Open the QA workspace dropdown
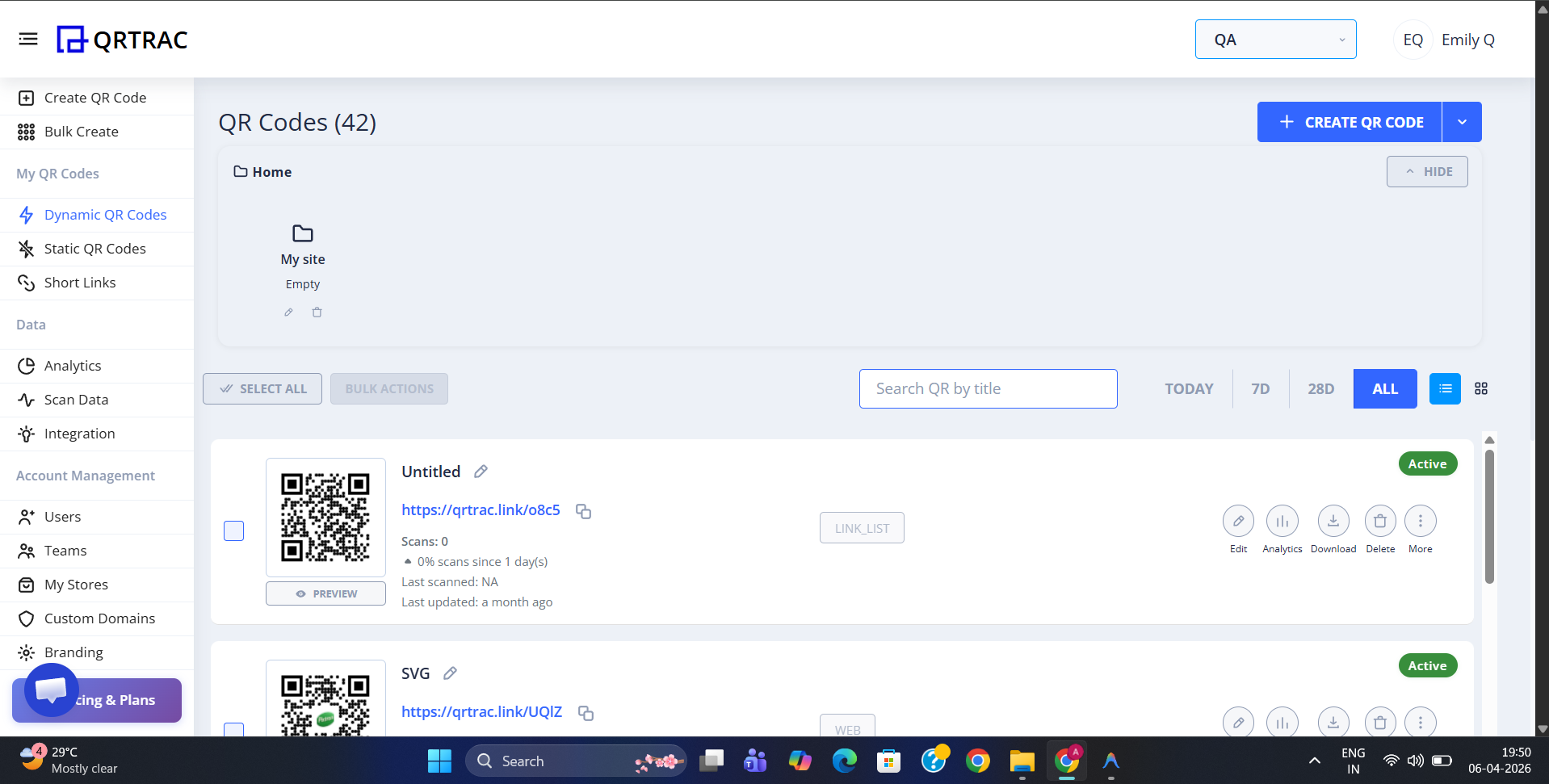The image size is (1549, 784). pos(1274,40)
